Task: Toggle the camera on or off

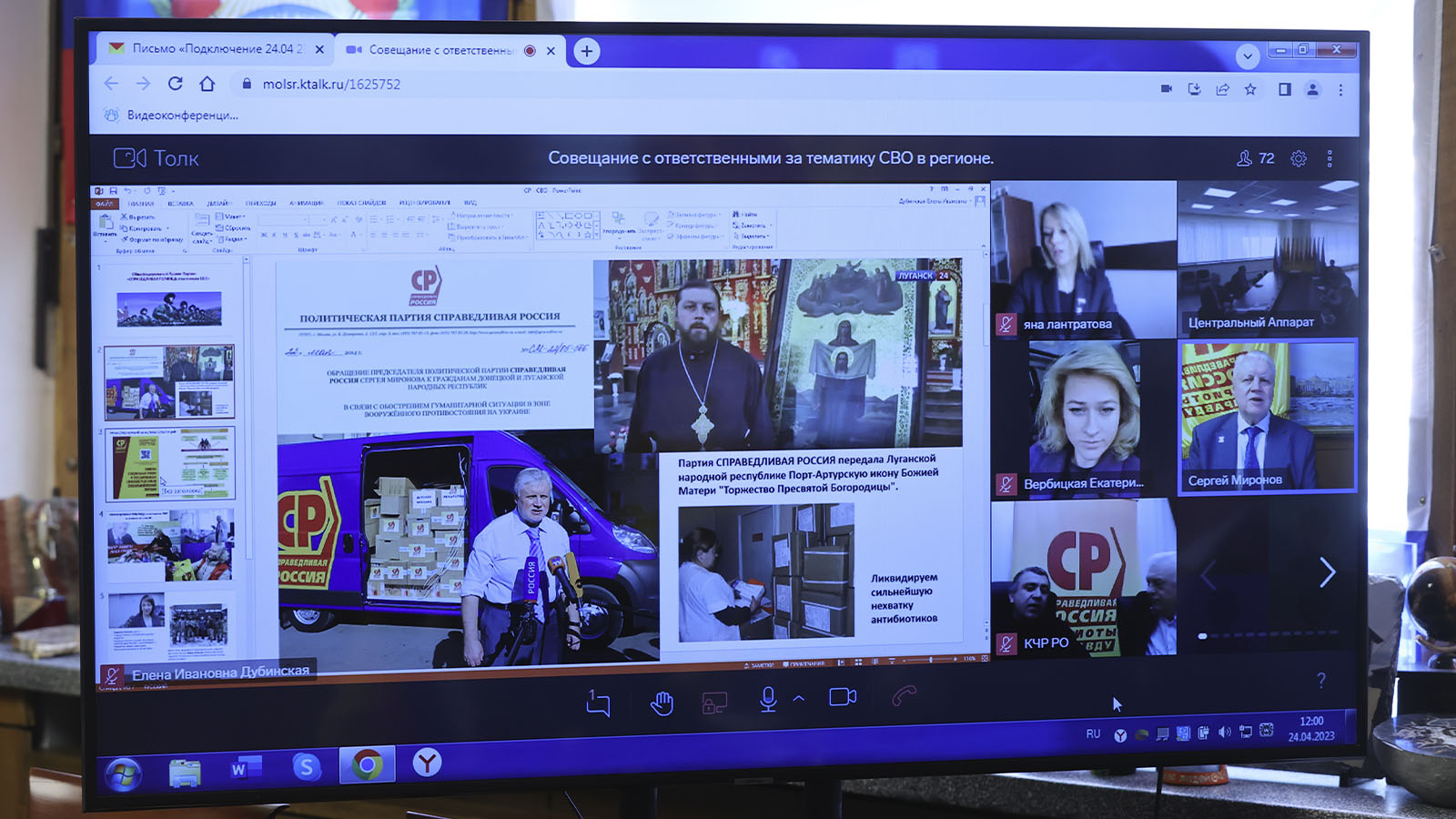Action: pyautogui.click(x=843, y=697)
